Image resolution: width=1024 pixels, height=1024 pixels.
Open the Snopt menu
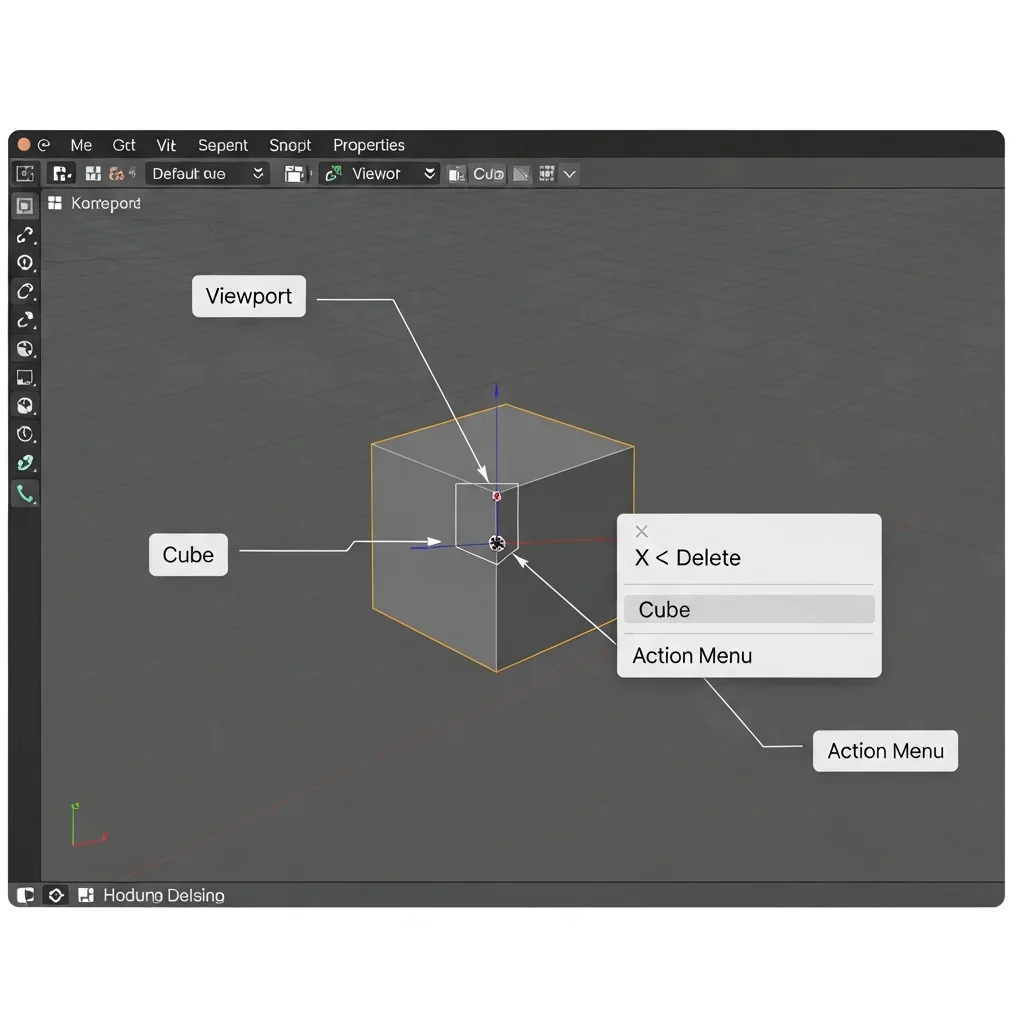coord(290,145)
